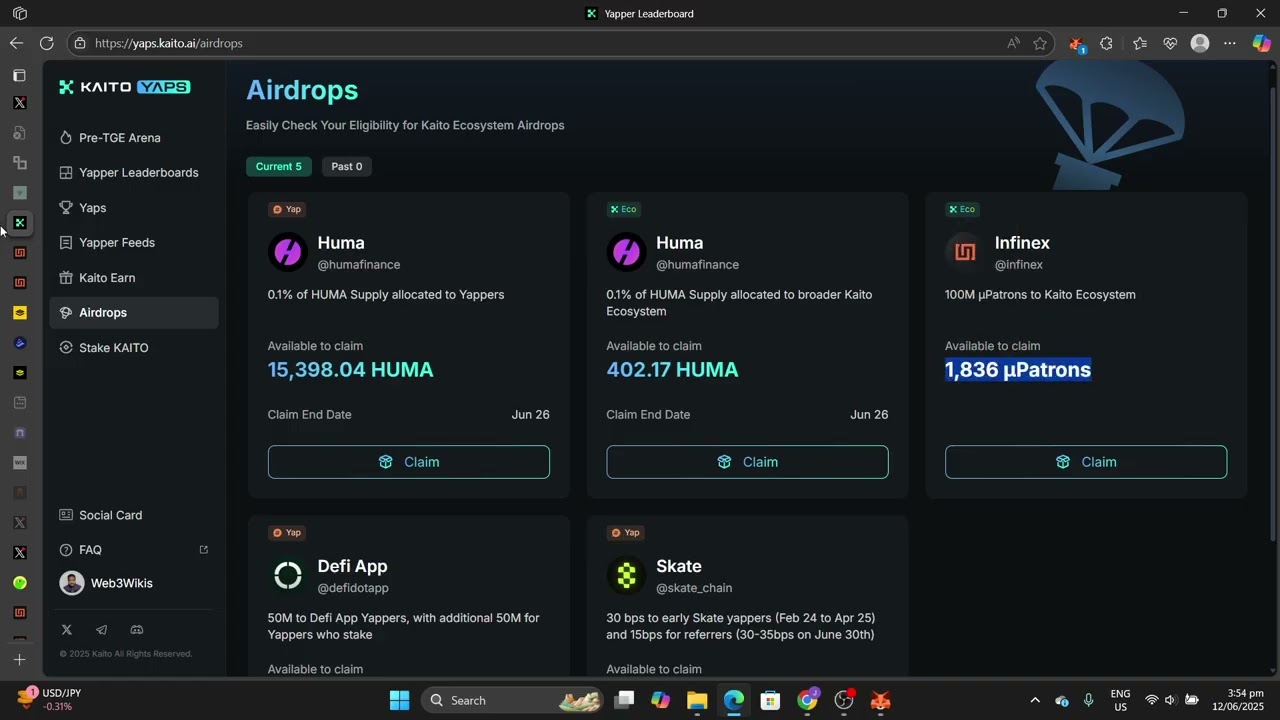Open the volume control in the tray
Image resolution: width=1280 pixels, height=720 pixels.
pos(1170,700)
